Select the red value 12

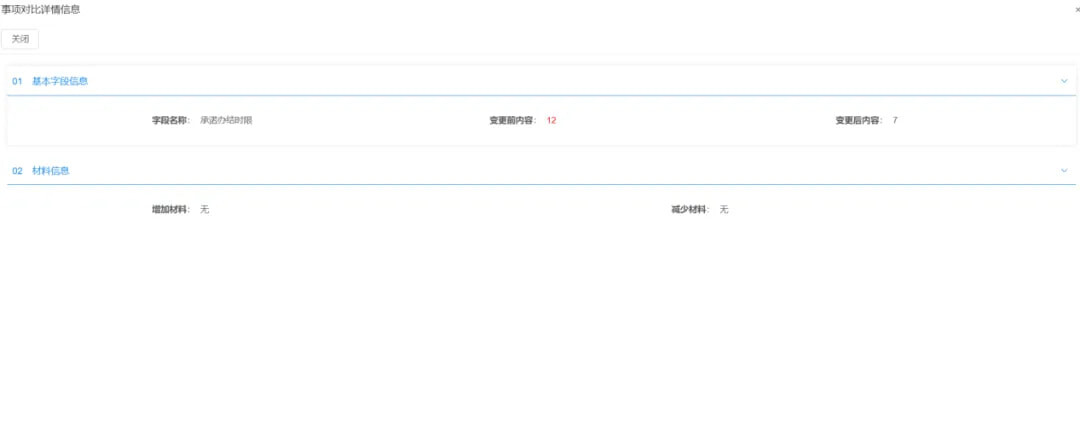click(x=551, y=120)
